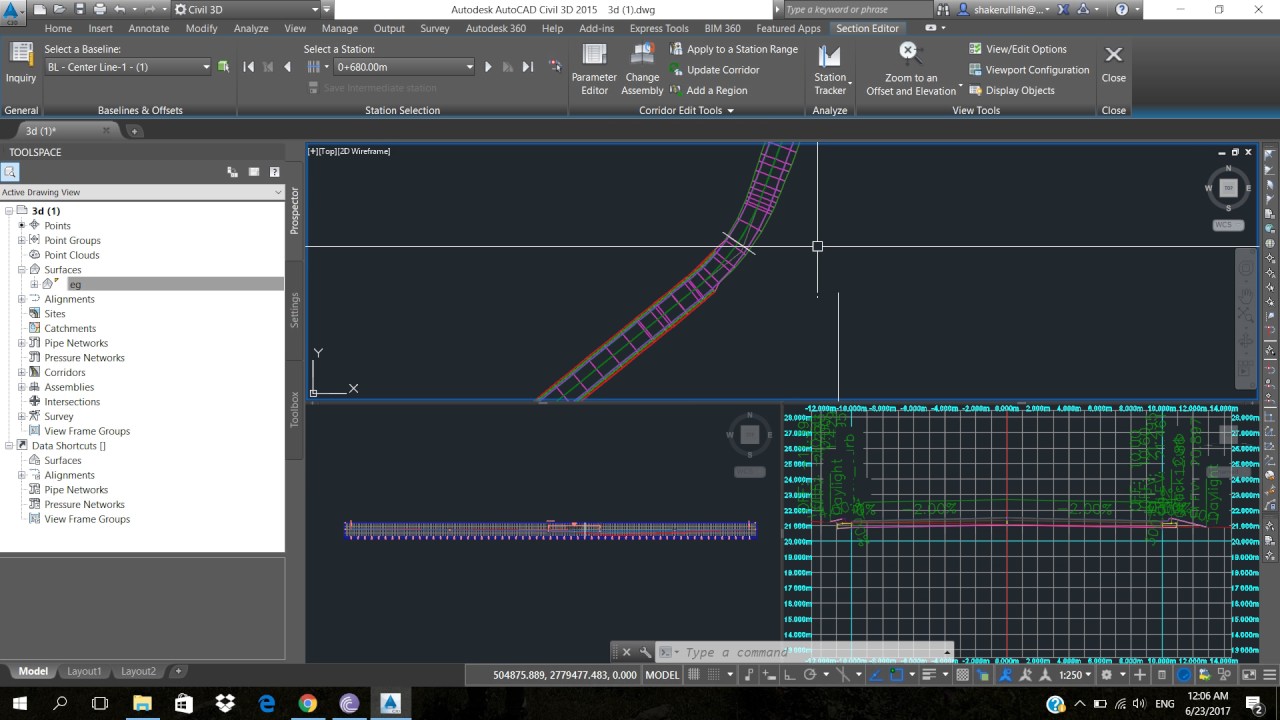
Task: Select the Section Editor tab
Action: pyautogui.click(x=867, y=28)
